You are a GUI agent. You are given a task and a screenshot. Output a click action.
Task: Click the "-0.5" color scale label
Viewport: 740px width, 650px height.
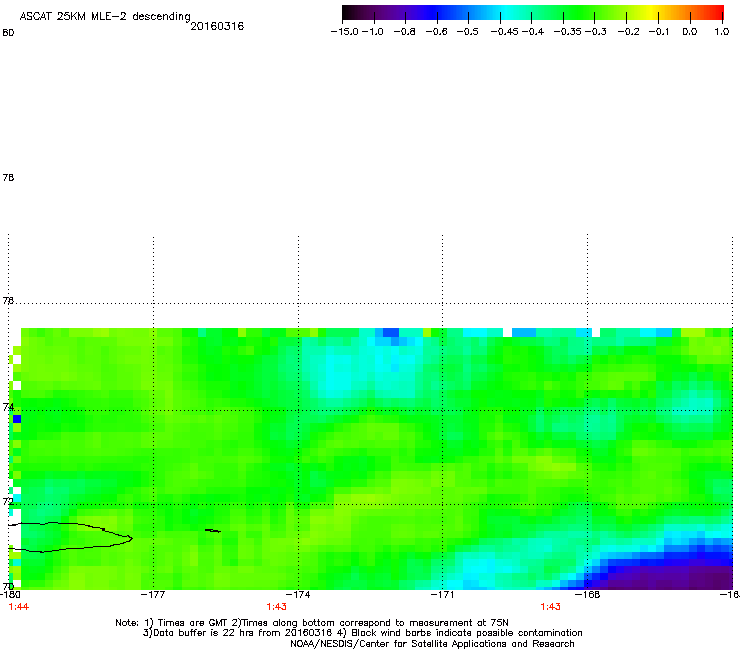(x=468, y=32)
